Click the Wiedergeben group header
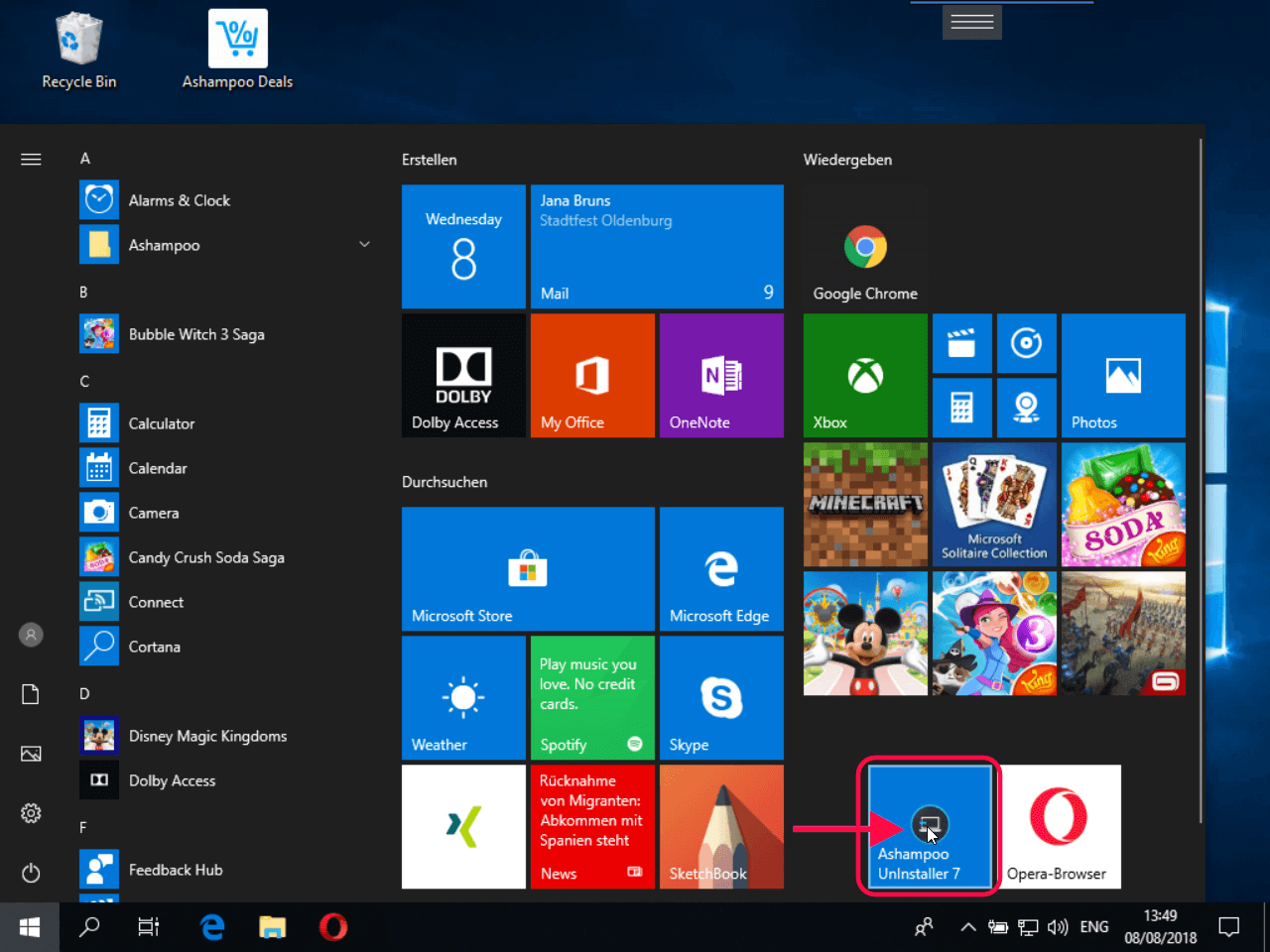Image resolution: width=1270 pixels, height=952 pixels. pyautogui.click(x=847, y=160)
